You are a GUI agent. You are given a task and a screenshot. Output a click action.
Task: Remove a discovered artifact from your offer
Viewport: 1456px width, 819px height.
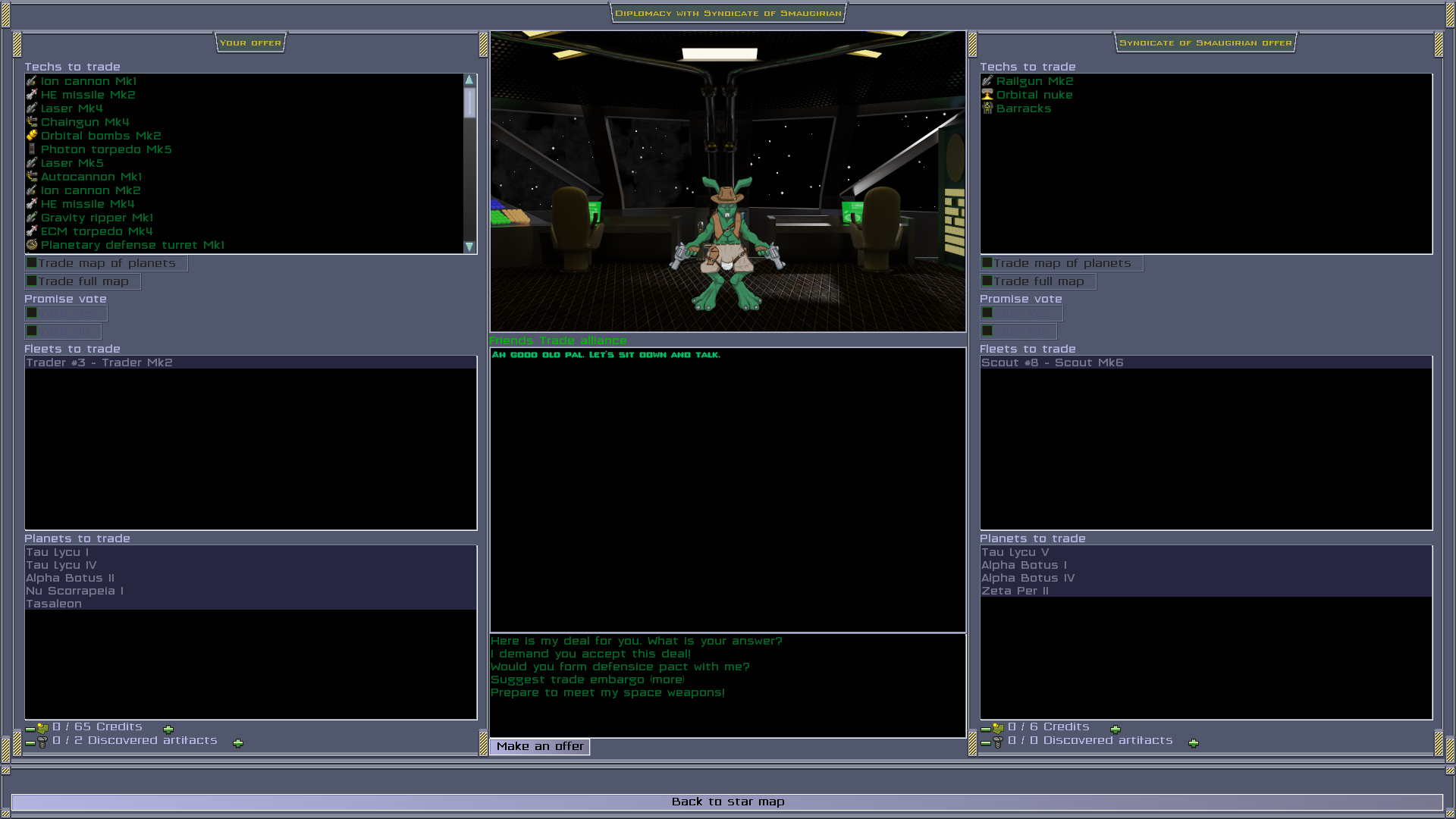tap(30, 743)
